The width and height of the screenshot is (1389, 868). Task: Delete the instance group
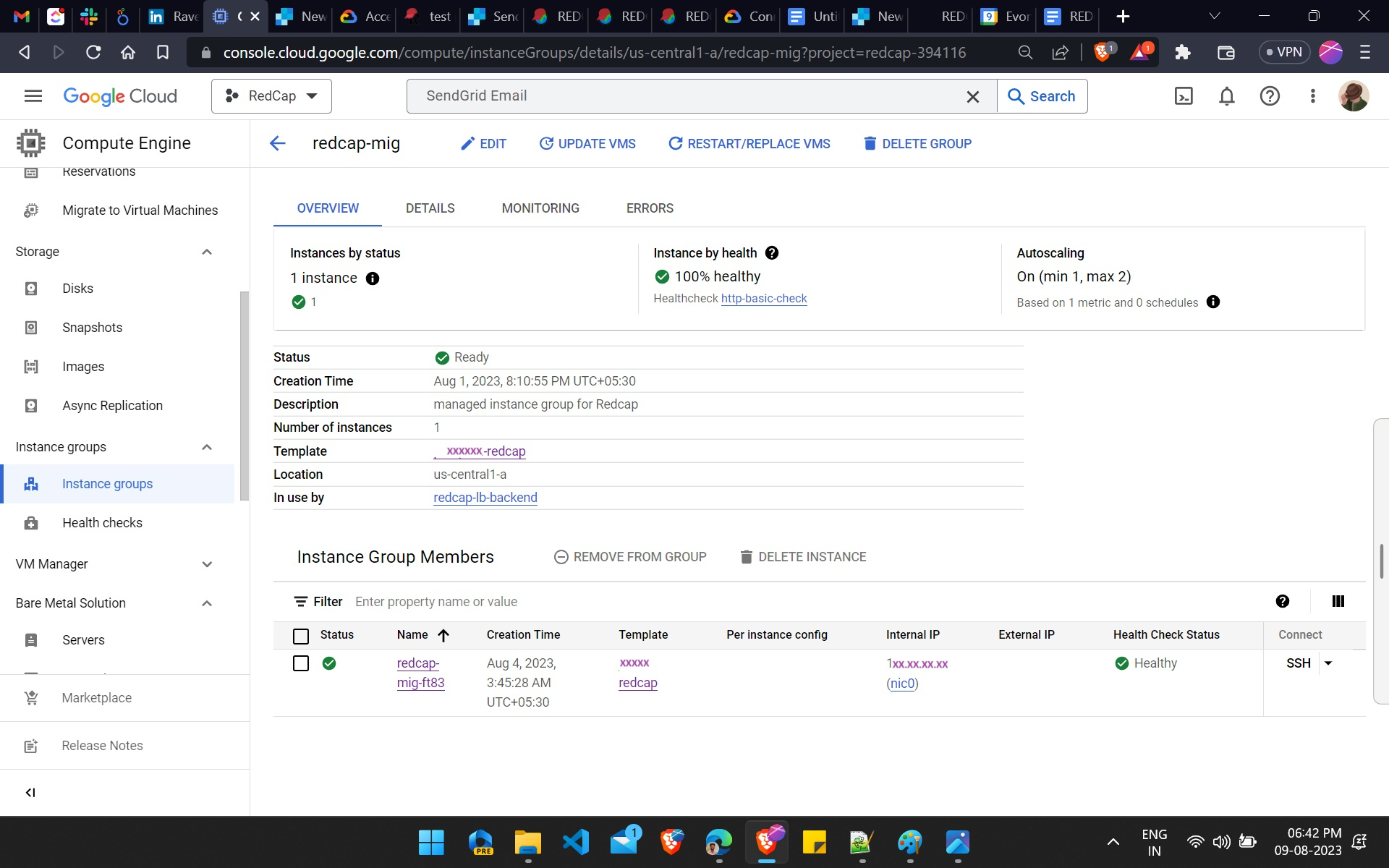click(917, 143)
